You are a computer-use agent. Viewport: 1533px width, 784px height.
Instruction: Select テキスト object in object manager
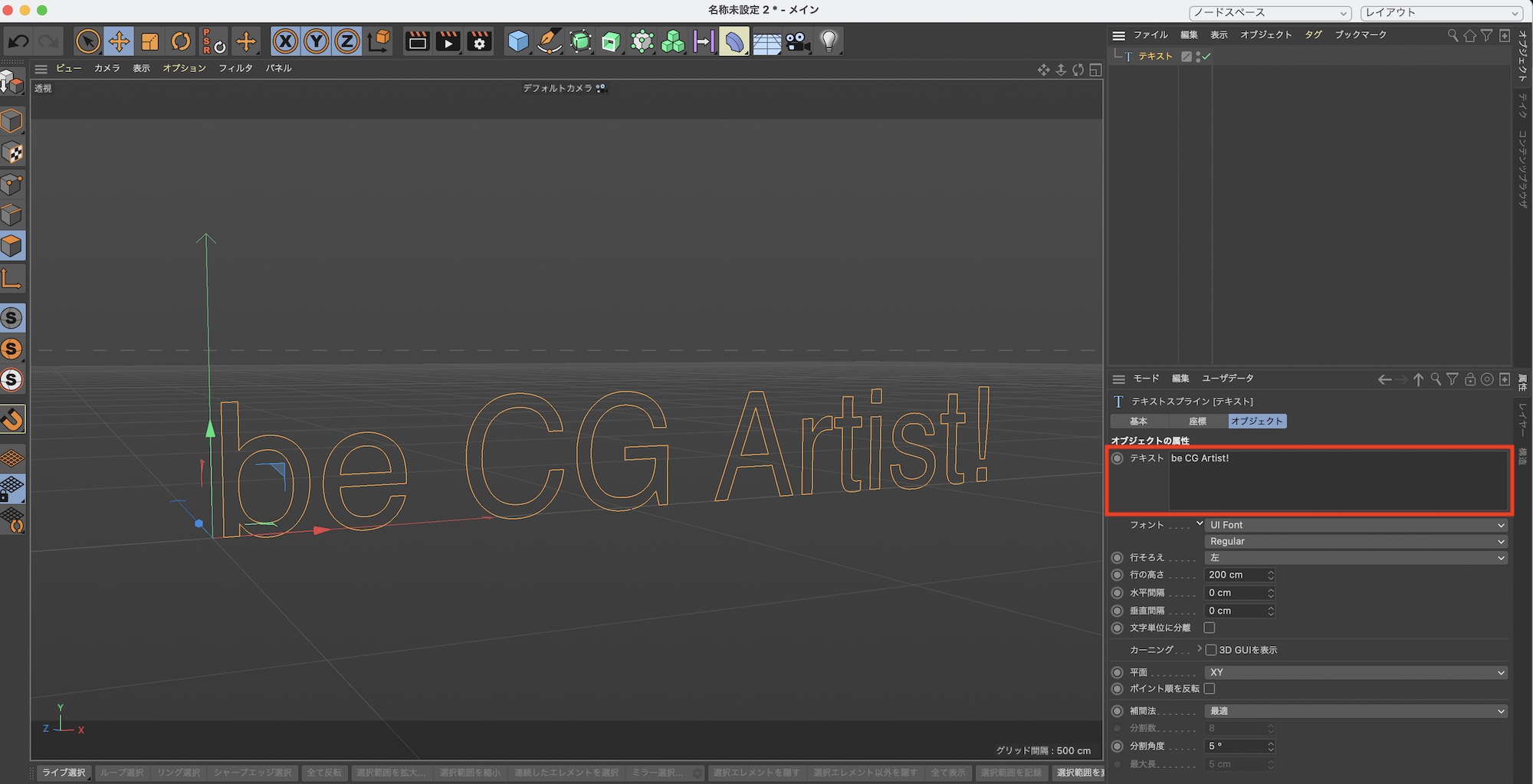[x=1154, y=57]
